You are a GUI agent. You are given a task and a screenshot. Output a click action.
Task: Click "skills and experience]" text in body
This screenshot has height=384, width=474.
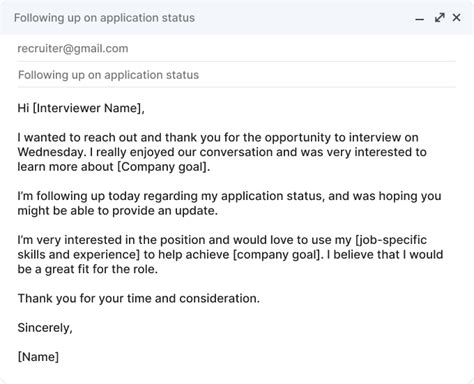coord(79,255)
